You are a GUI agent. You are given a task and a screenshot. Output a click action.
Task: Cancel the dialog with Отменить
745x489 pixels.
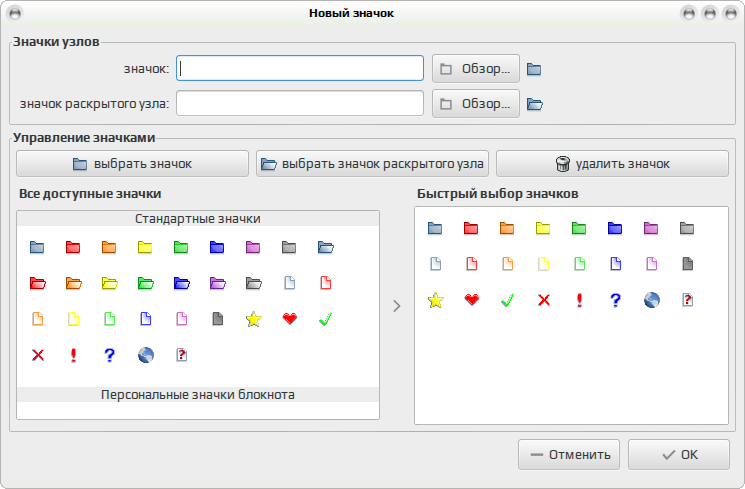click(569, 455)
